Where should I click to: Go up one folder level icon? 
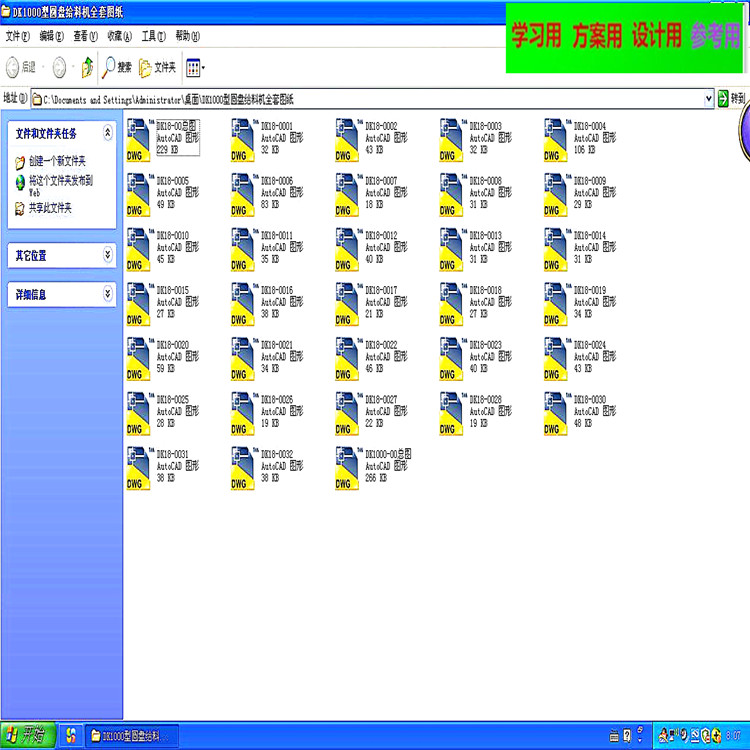(x=87, y=67)
